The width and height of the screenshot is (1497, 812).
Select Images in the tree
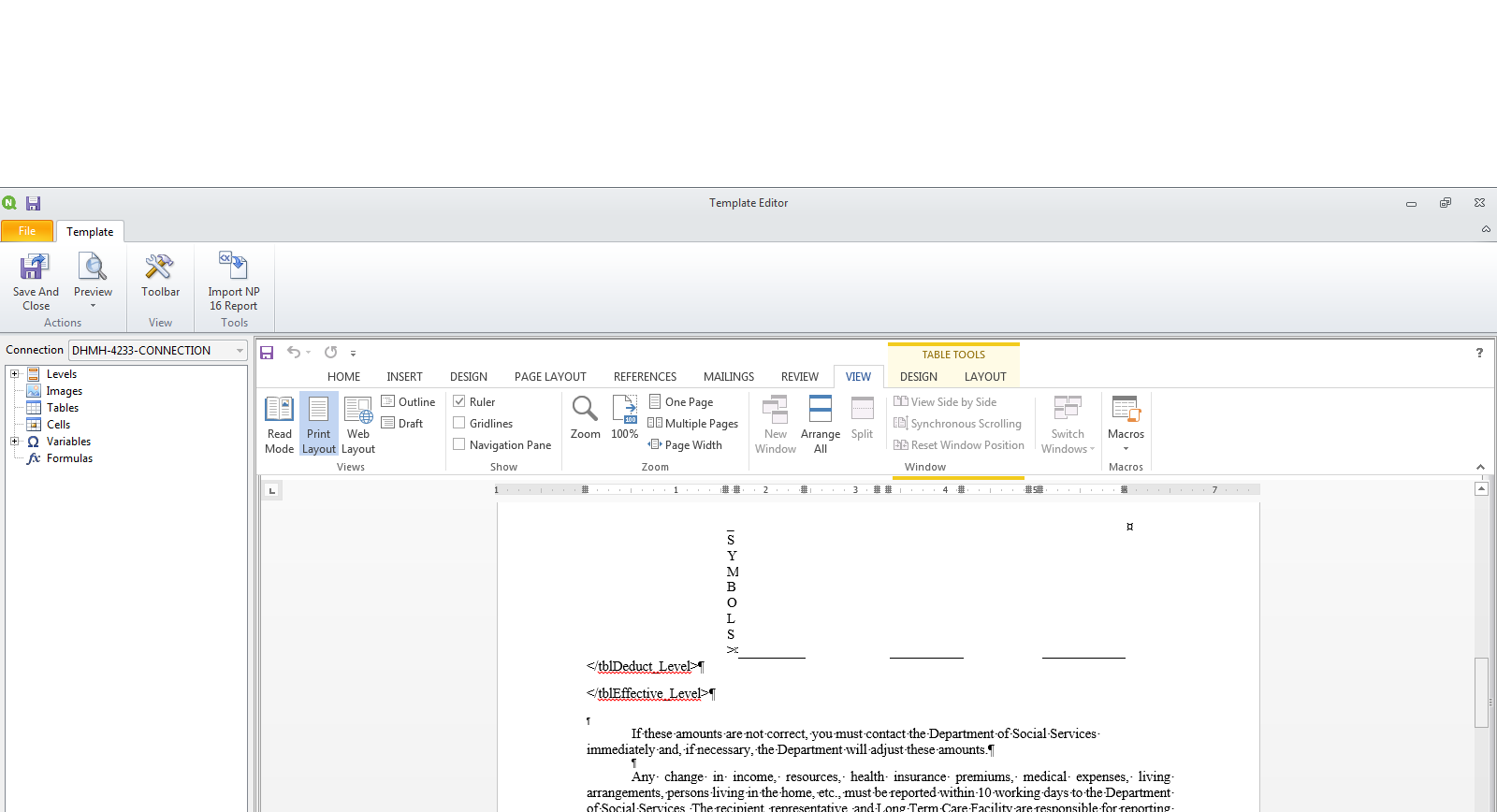64,391
